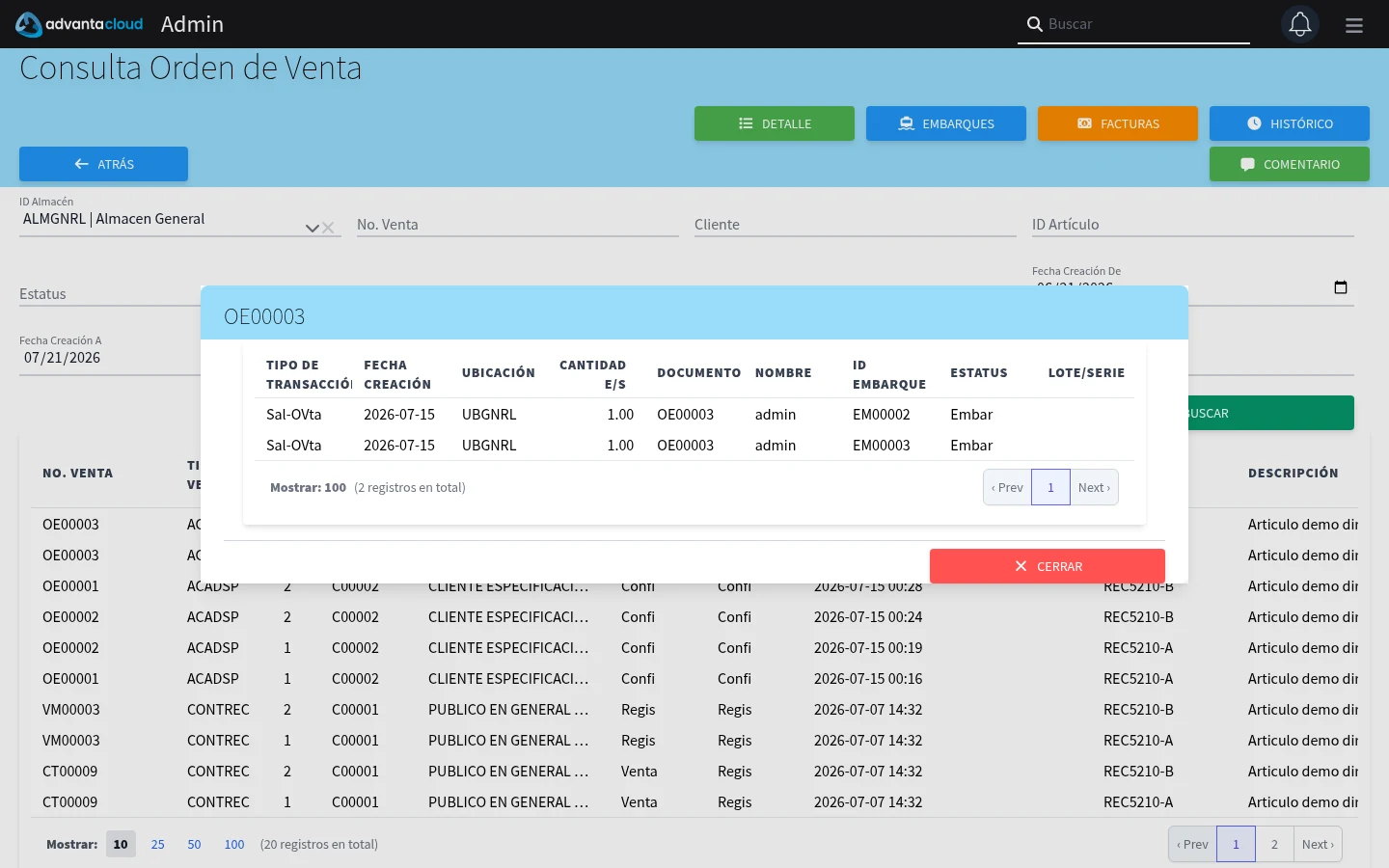1389x868 pixels.
Task: Click the COMENTARIO button
Action: (1290, 164)
